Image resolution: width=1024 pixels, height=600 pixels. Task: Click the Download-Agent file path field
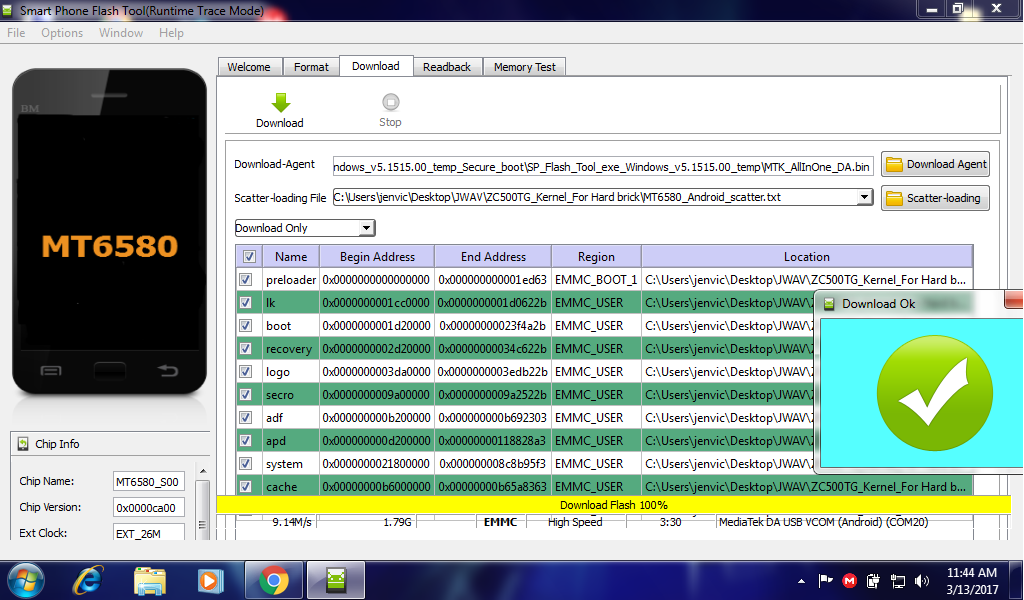[602, 166]
